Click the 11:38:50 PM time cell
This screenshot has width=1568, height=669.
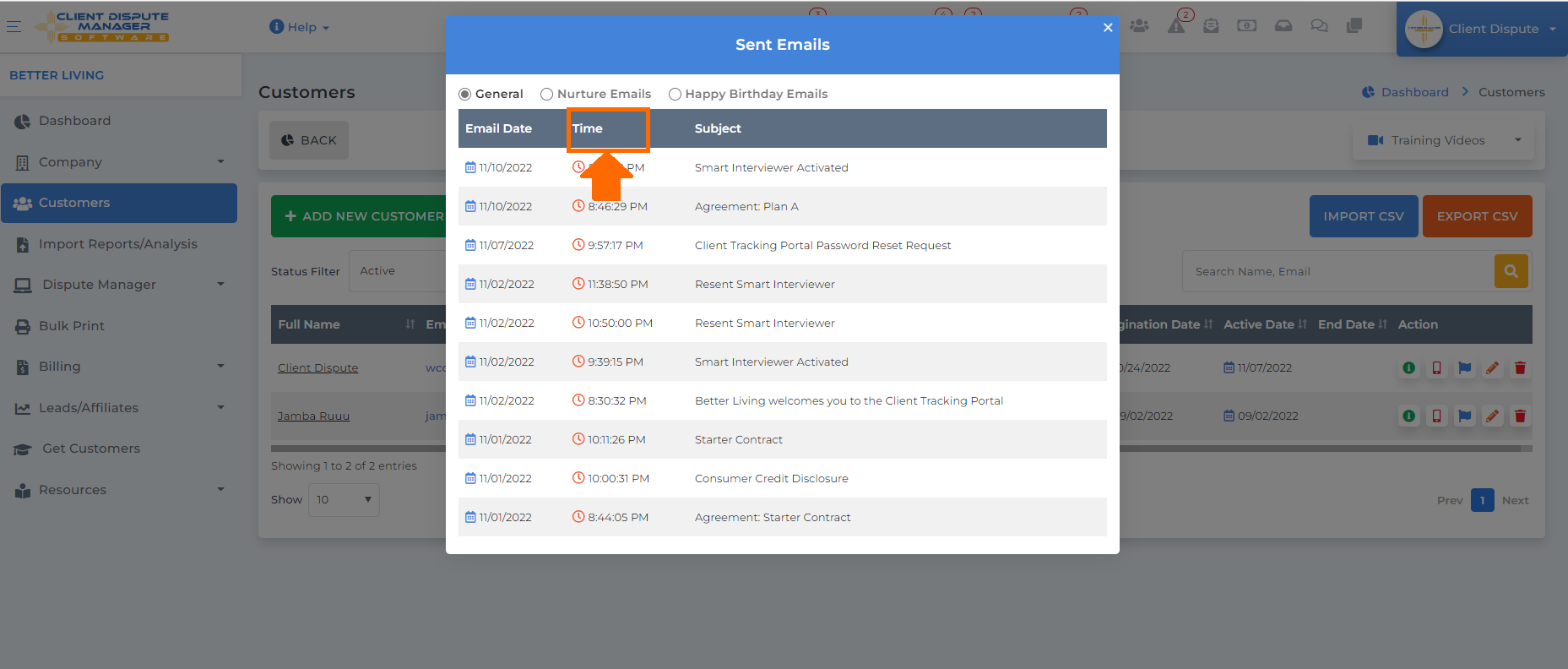(610, 284)
